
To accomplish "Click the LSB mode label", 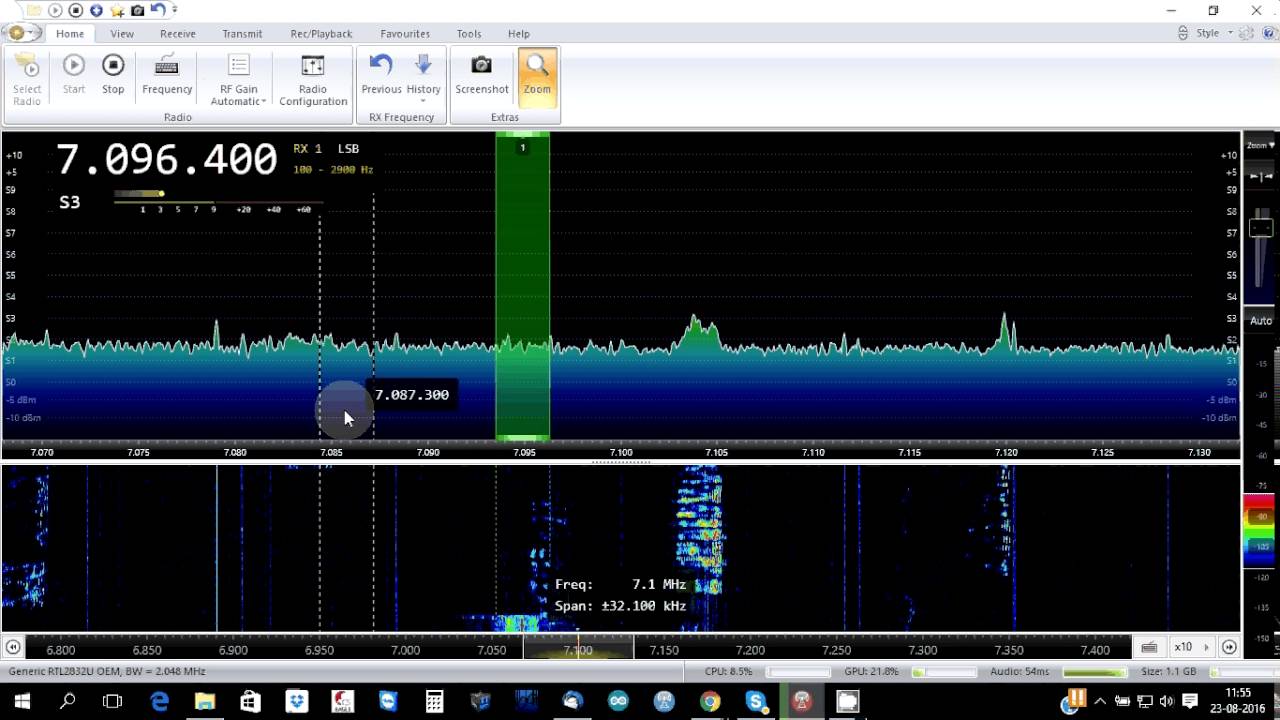I will [x=348, y=149].
